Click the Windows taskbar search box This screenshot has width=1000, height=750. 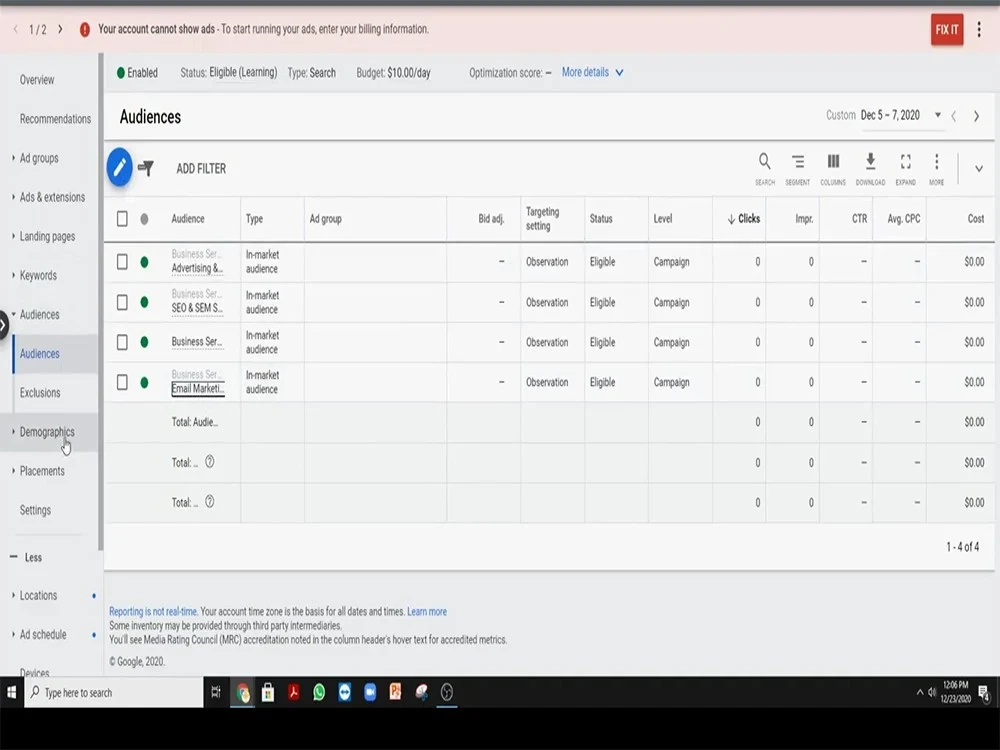tap(115, 693)
